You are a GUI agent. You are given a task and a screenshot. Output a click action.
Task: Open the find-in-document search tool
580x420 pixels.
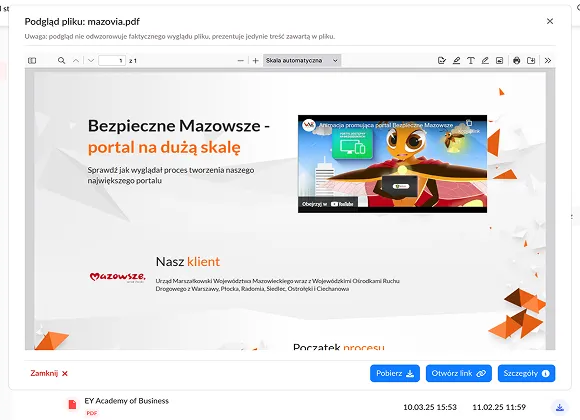click(61, 60)
